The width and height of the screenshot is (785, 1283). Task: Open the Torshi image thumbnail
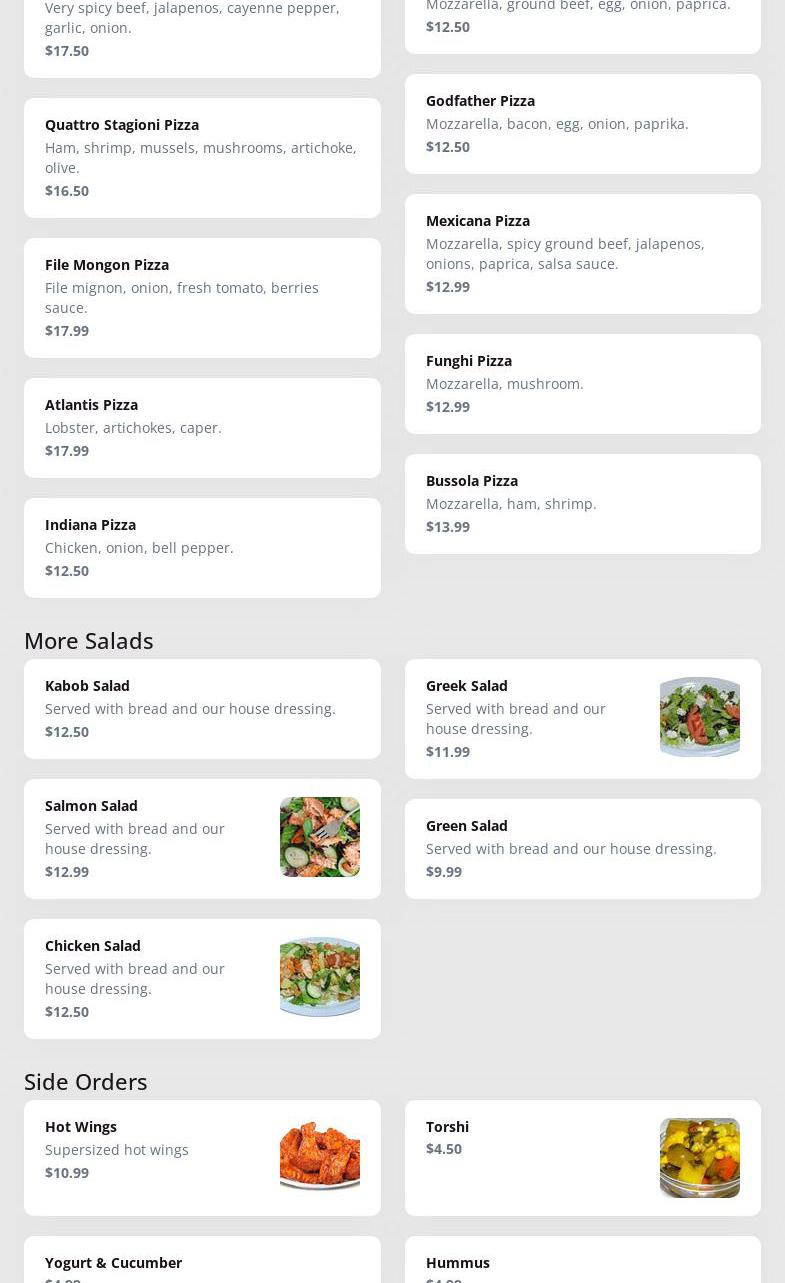(699, 1157)
